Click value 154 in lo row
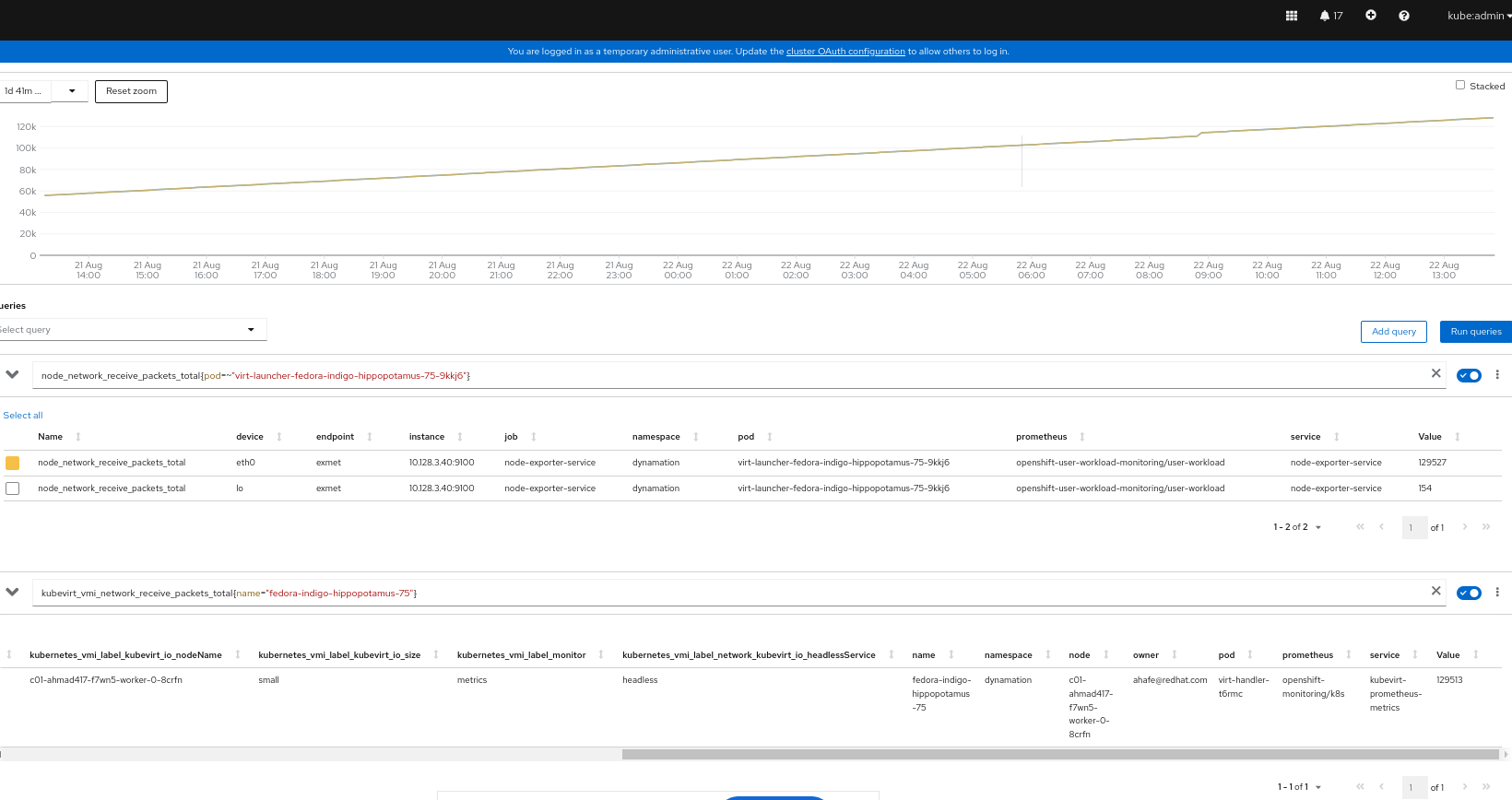 [x=1424, y=488]
